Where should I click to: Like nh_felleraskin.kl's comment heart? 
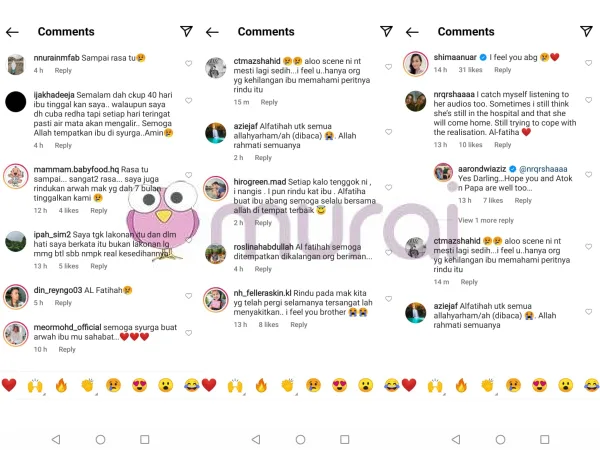pos(388,299)
